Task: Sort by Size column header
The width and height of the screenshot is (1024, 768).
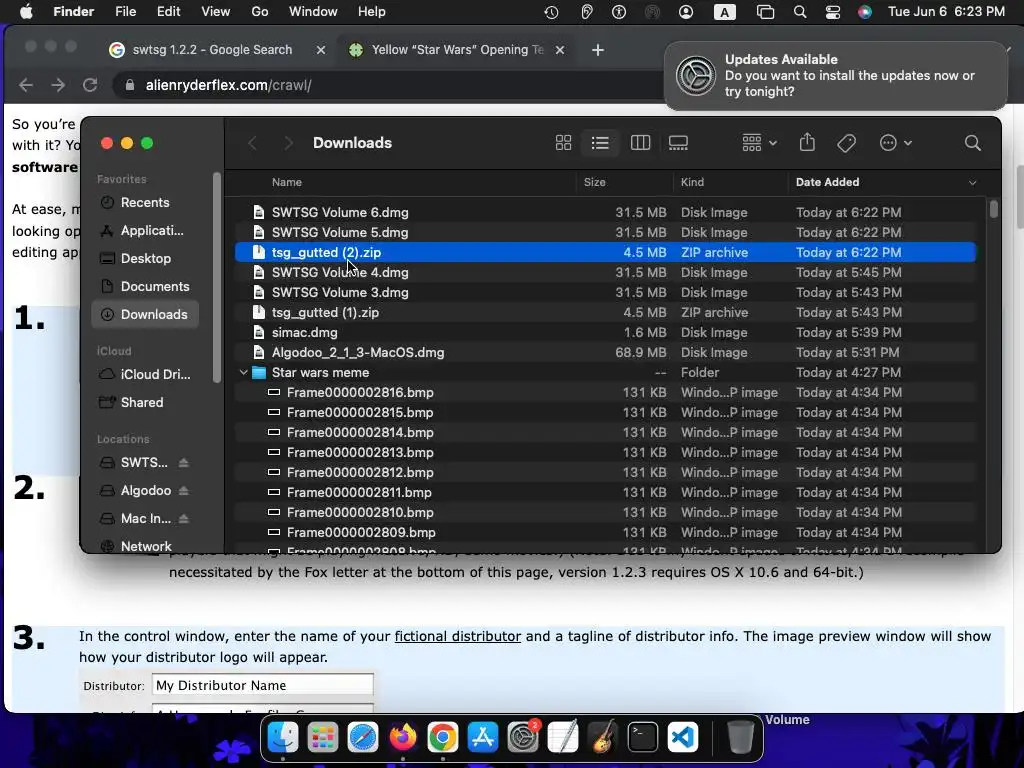Action: click(594, 182)
